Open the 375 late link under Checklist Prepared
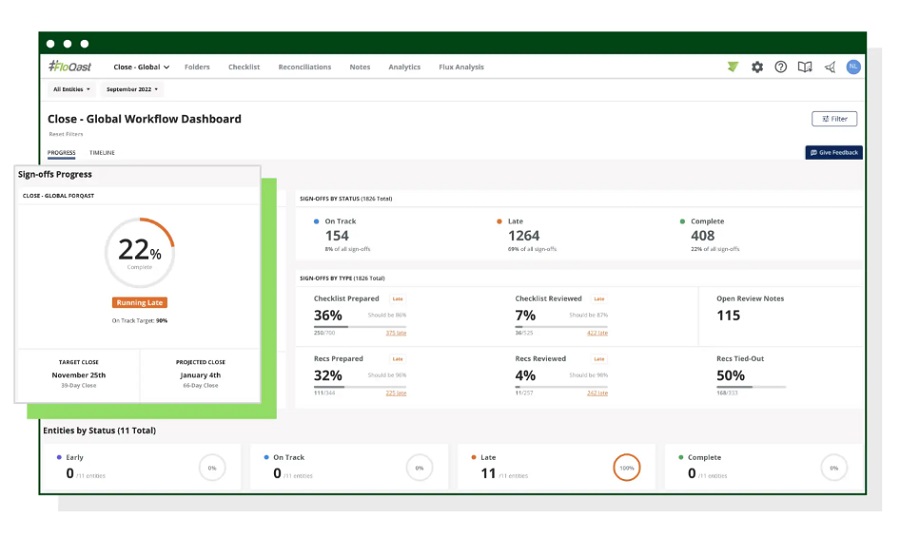 (395, 333)
